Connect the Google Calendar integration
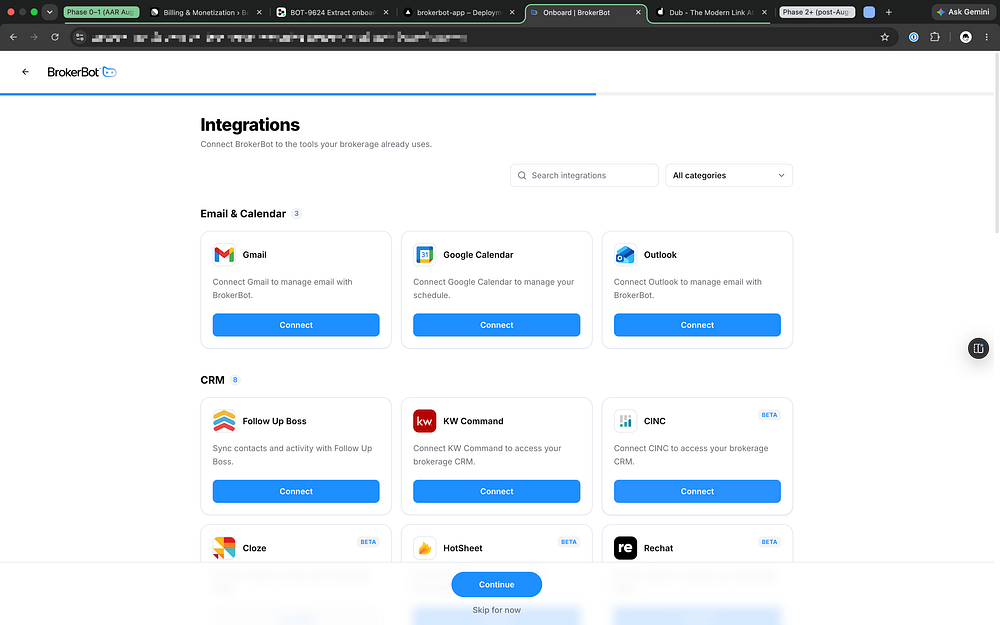 497,325
